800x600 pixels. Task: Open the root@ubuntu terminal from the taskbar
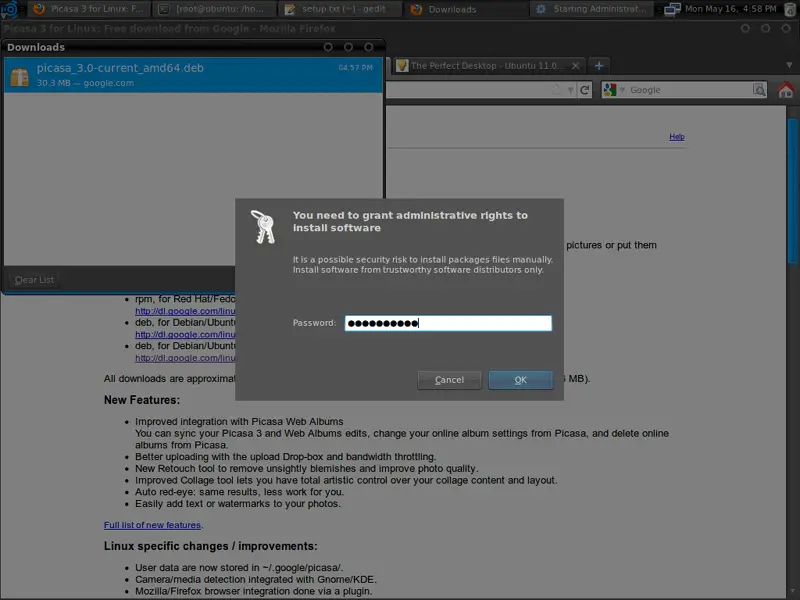(213, 9)
